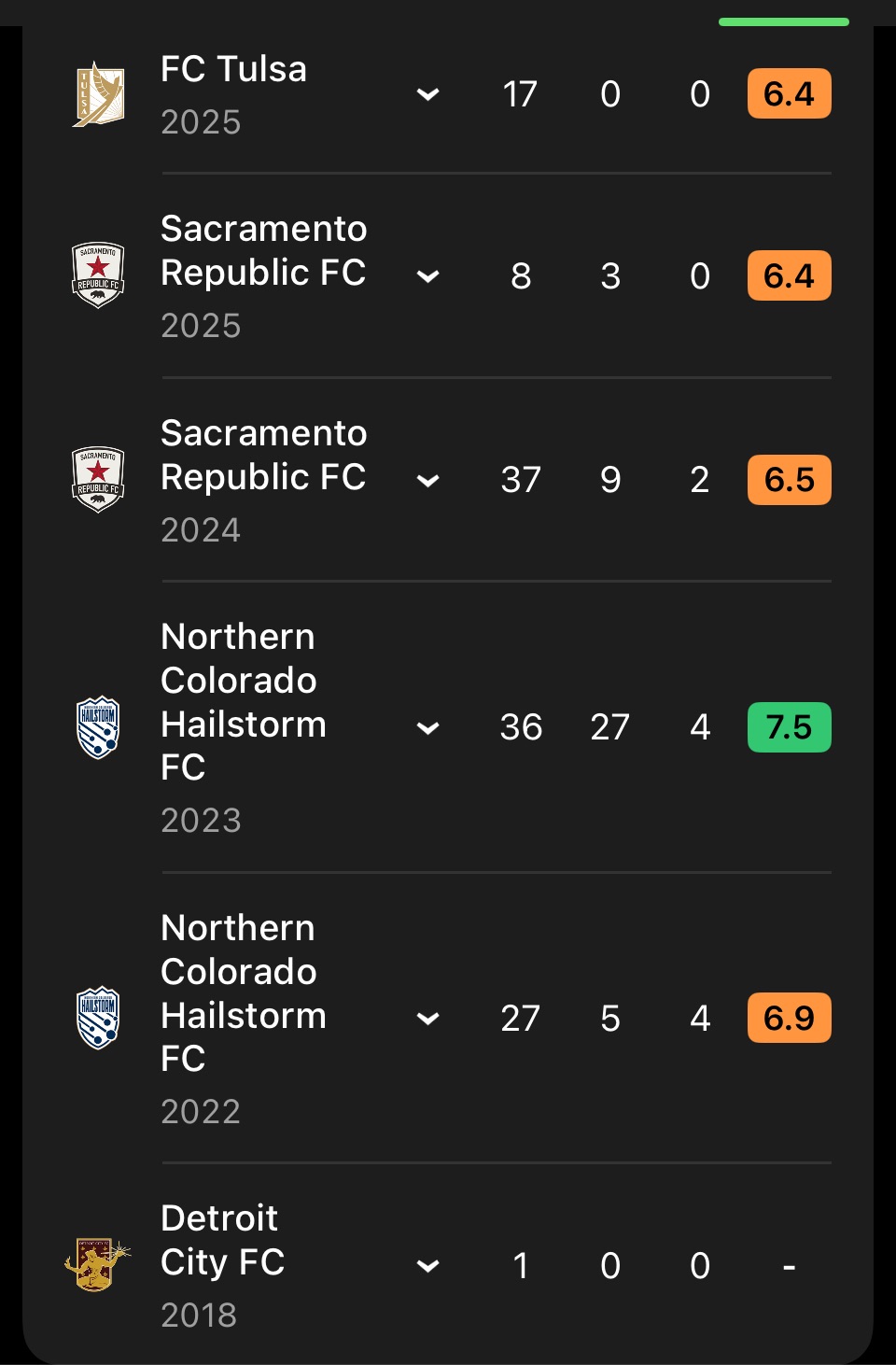Expand FC Tulsa 2025 season details
This screenshot has width=896, height=1365.
point(427,94)
